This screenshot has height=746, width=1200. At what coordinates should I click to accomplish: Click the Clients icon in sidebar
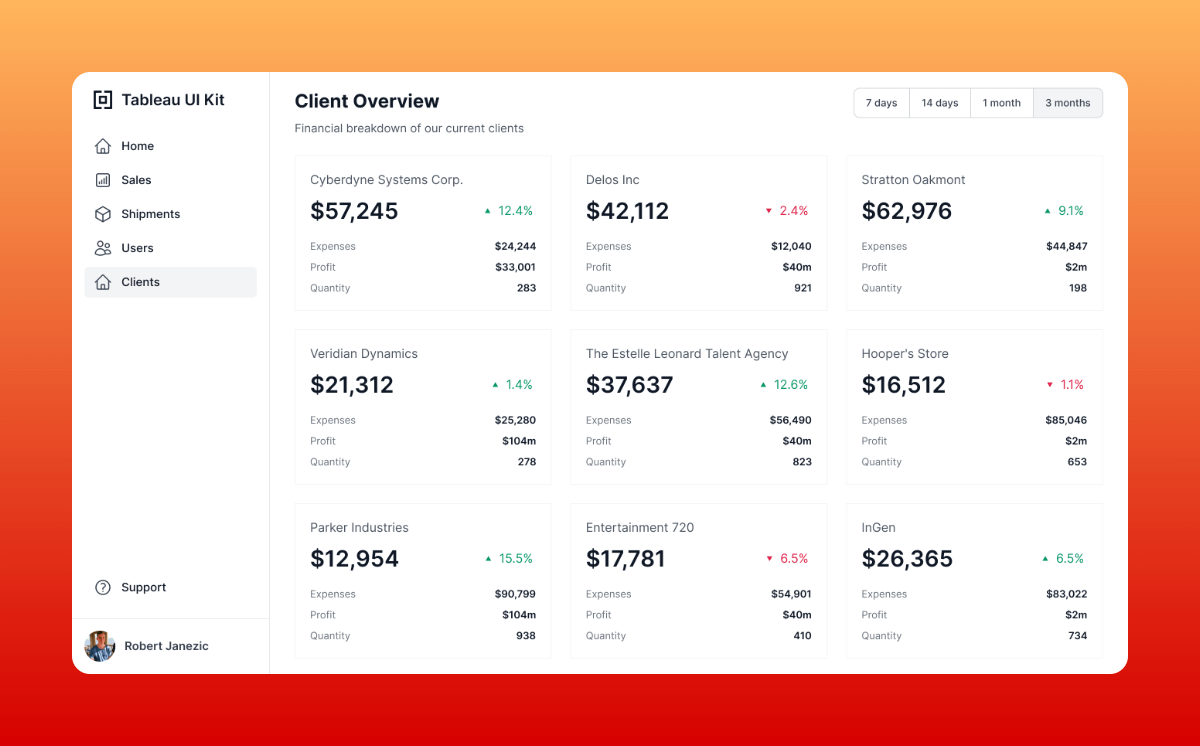(x=103, y=282)
